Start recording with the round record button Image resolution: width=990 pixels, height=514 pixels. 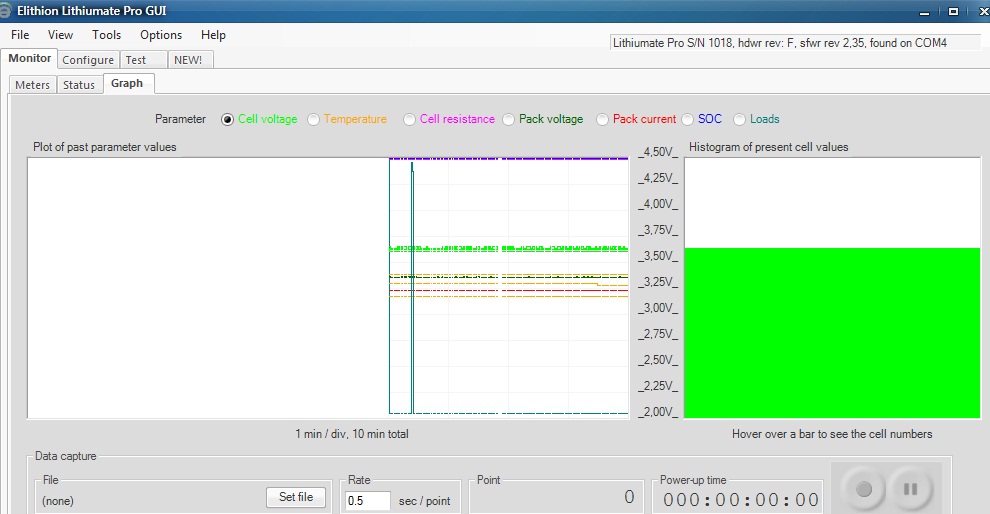[864, 489]
